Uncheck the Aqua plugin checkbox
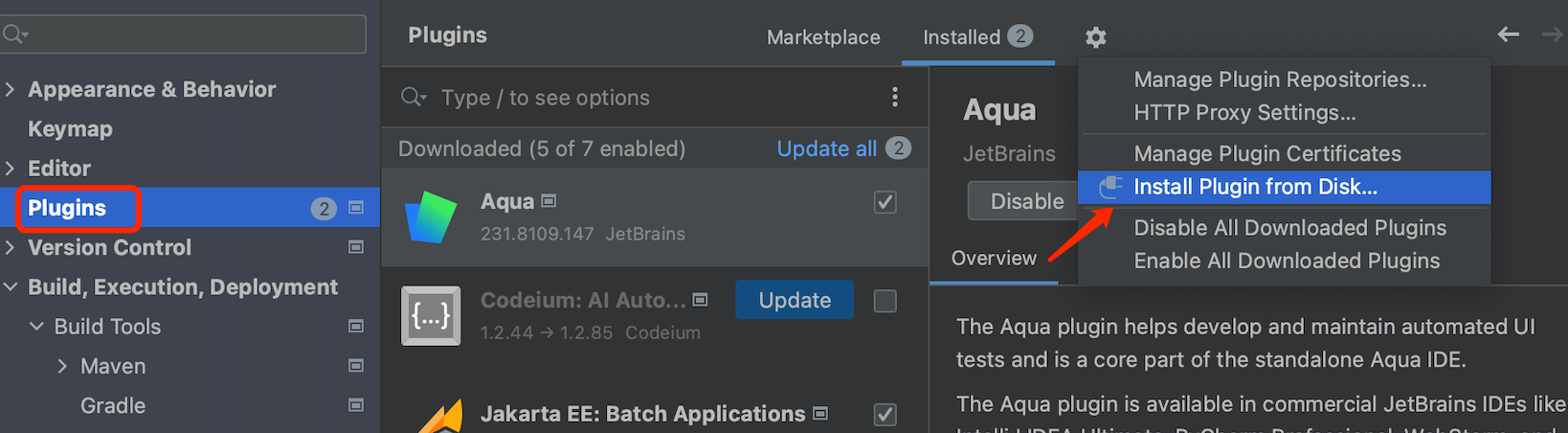 (885, 202)
